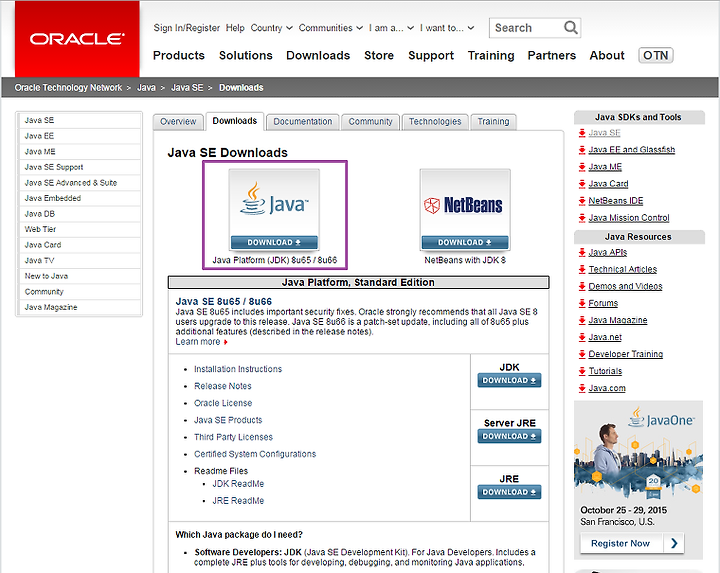Viewport: 720px width, 573px height.
Task: Select New to Java in sidebar
Action: pos(79,276)
